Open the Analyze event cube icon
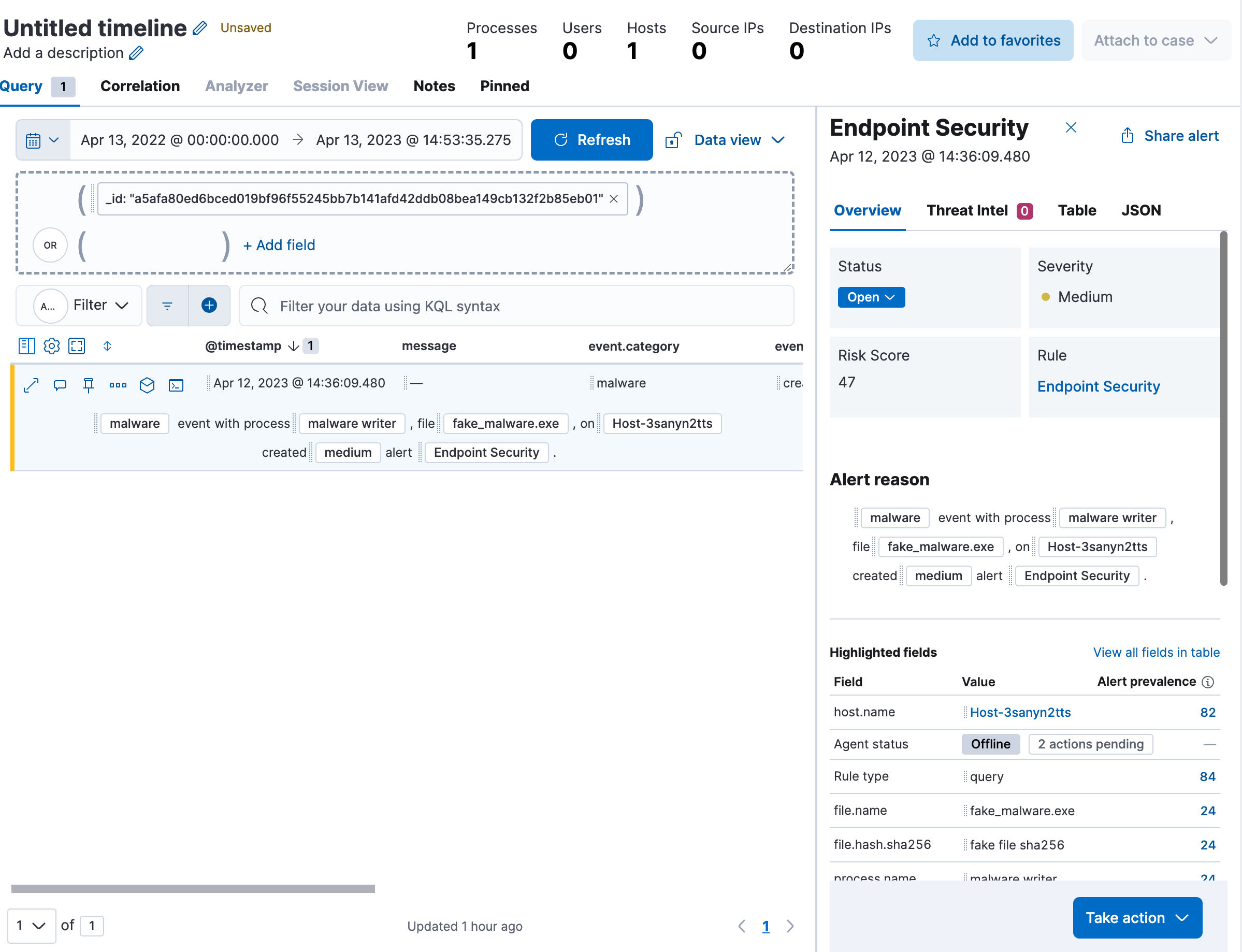 (x=147, y=385)
